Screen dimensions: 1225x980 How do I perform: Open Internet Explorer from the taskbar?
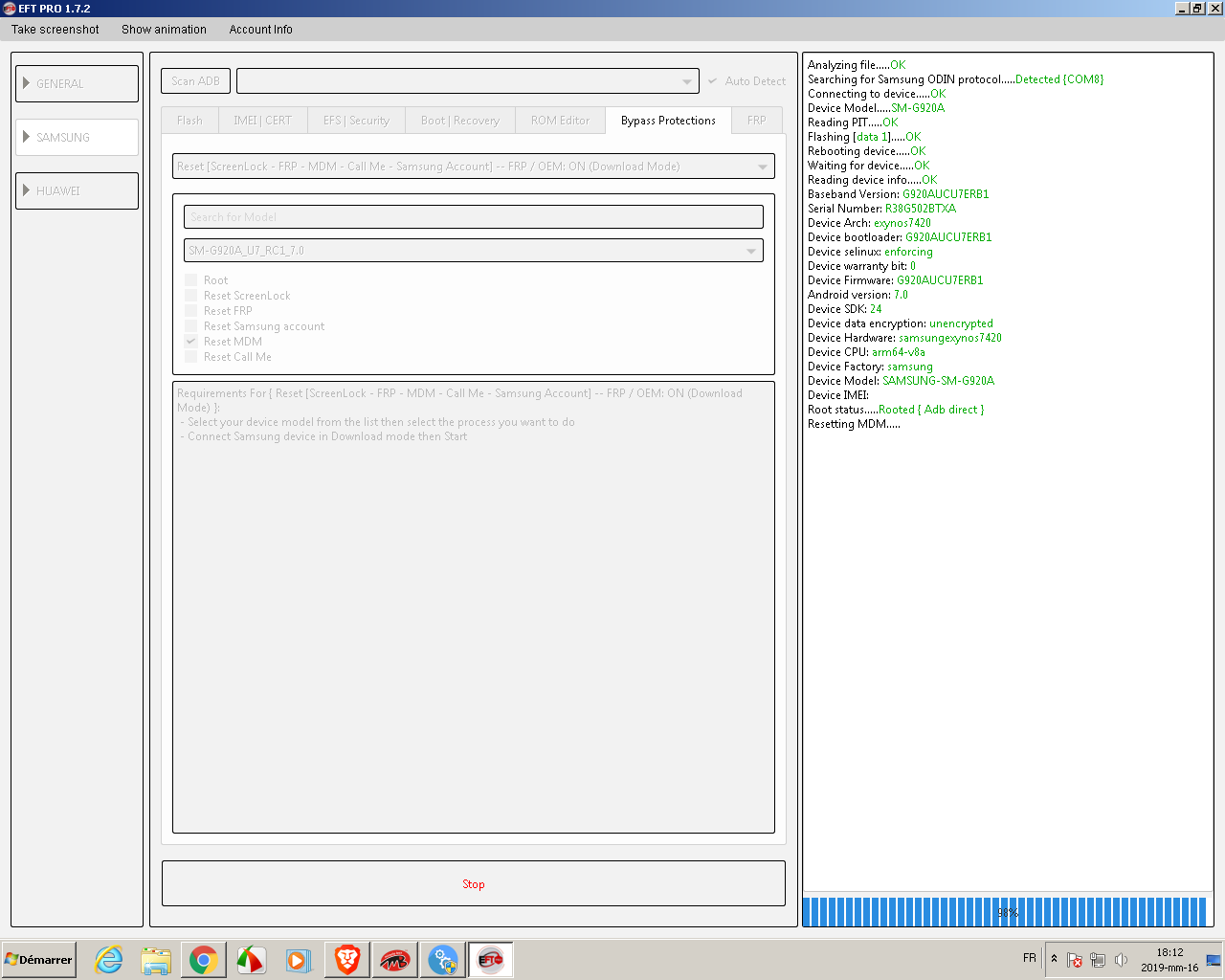[109, 960]
